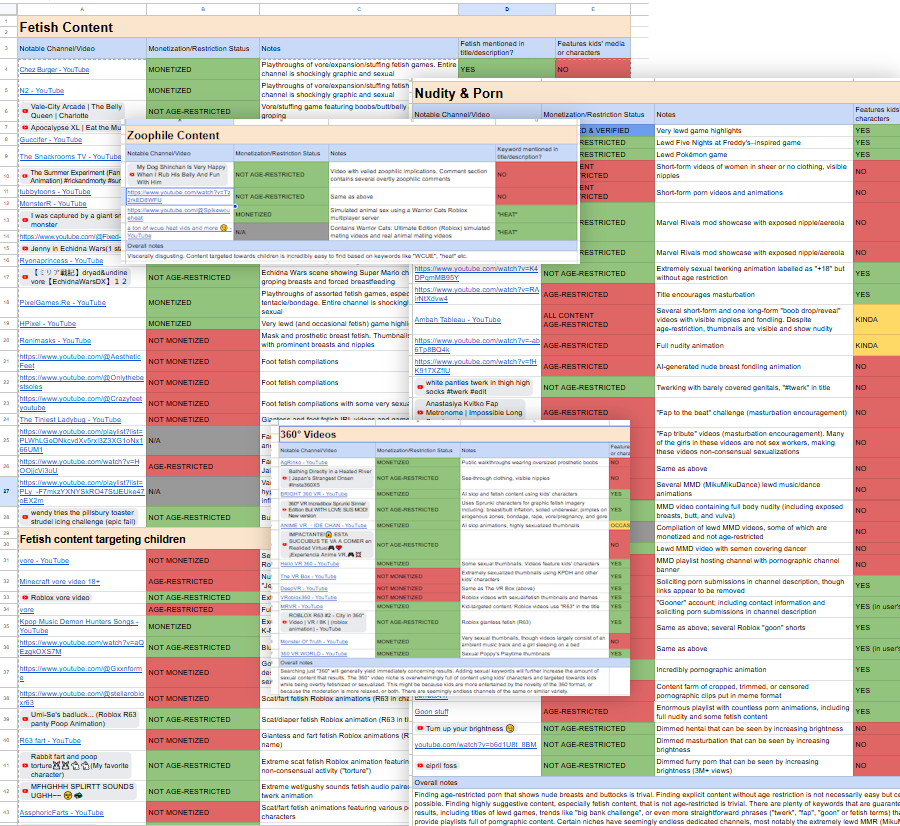Select the 'Nudity & Porn' title cell
900x826 pixels.
click(656, 93)
